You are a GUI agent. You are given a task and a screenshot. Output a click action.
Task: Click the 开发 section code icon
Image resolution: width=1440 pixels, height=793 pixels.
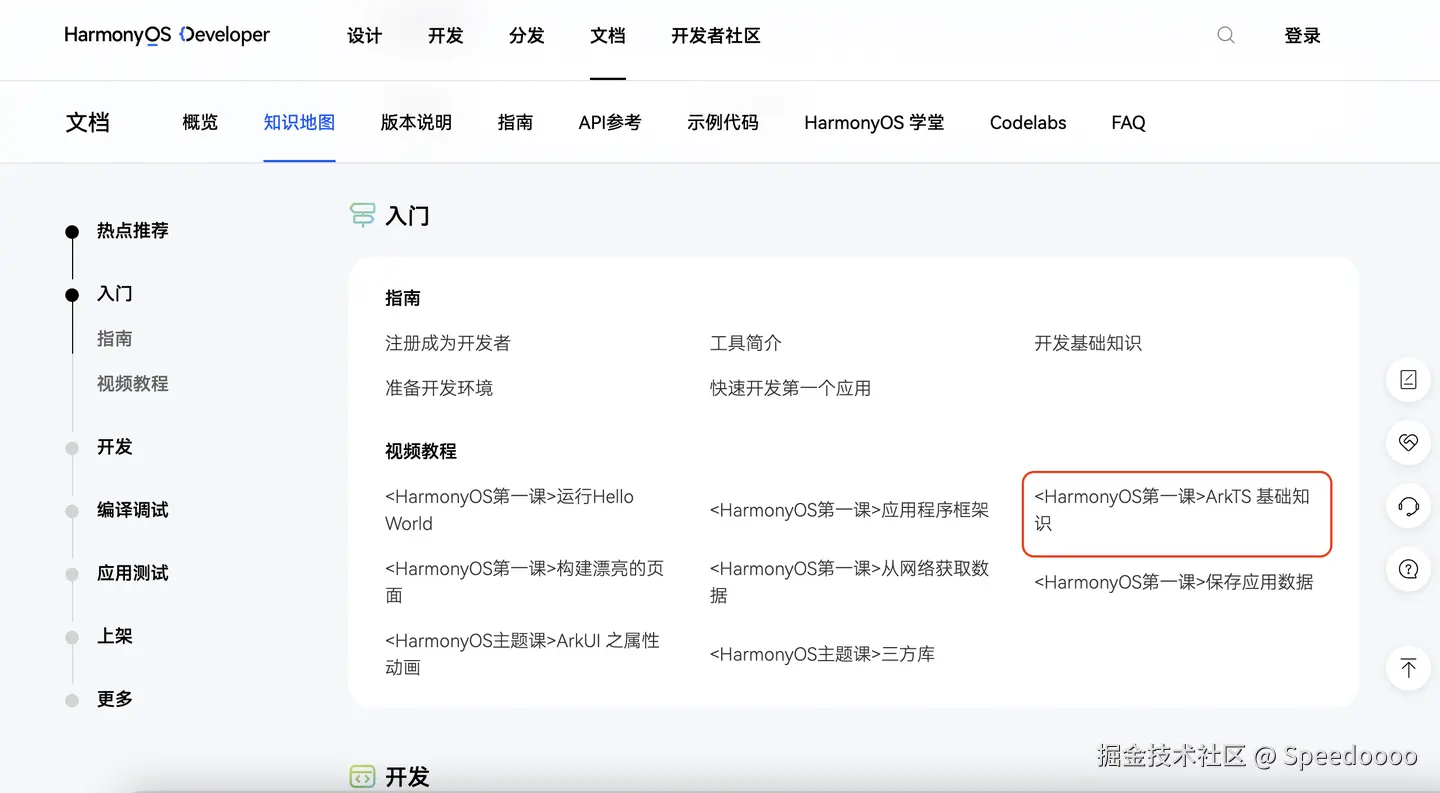[x=362, y=776]
